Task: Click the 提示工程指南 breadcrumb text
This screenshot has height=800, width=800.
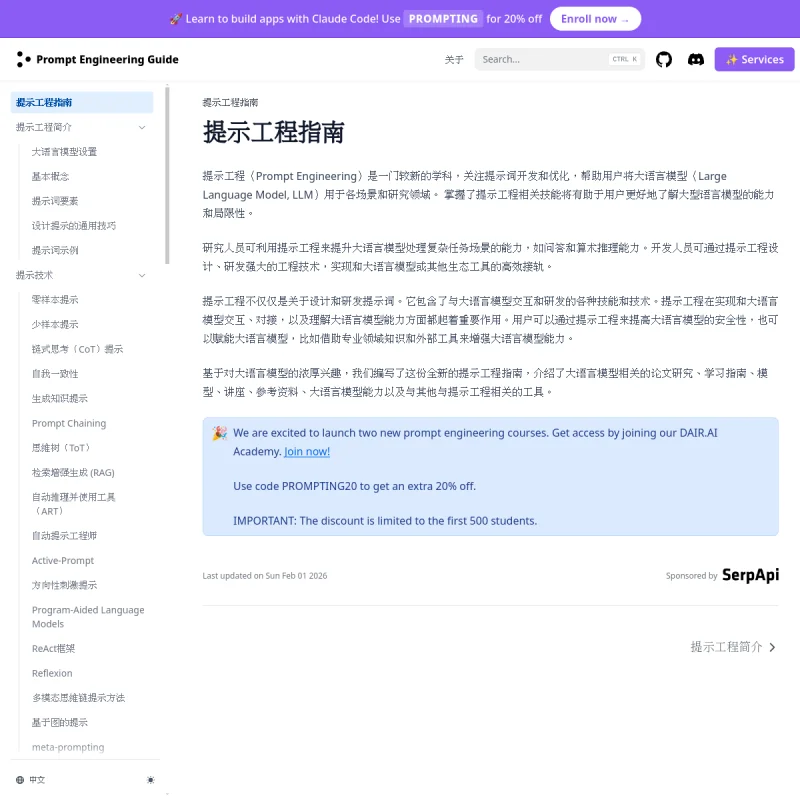Action: pos(230,102)
